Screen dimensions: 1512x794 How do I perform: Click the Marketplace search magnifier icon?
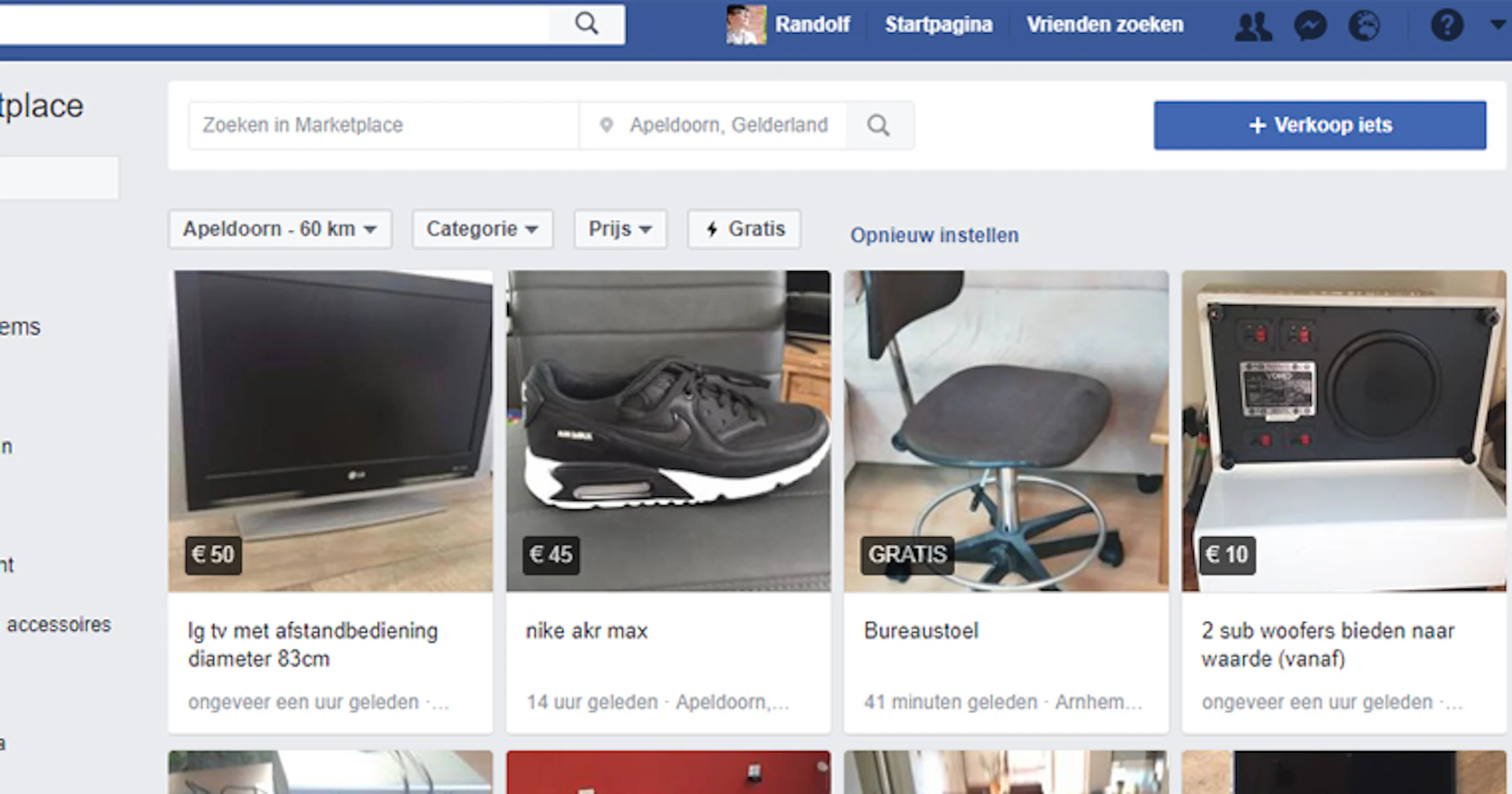pos(879,125)
